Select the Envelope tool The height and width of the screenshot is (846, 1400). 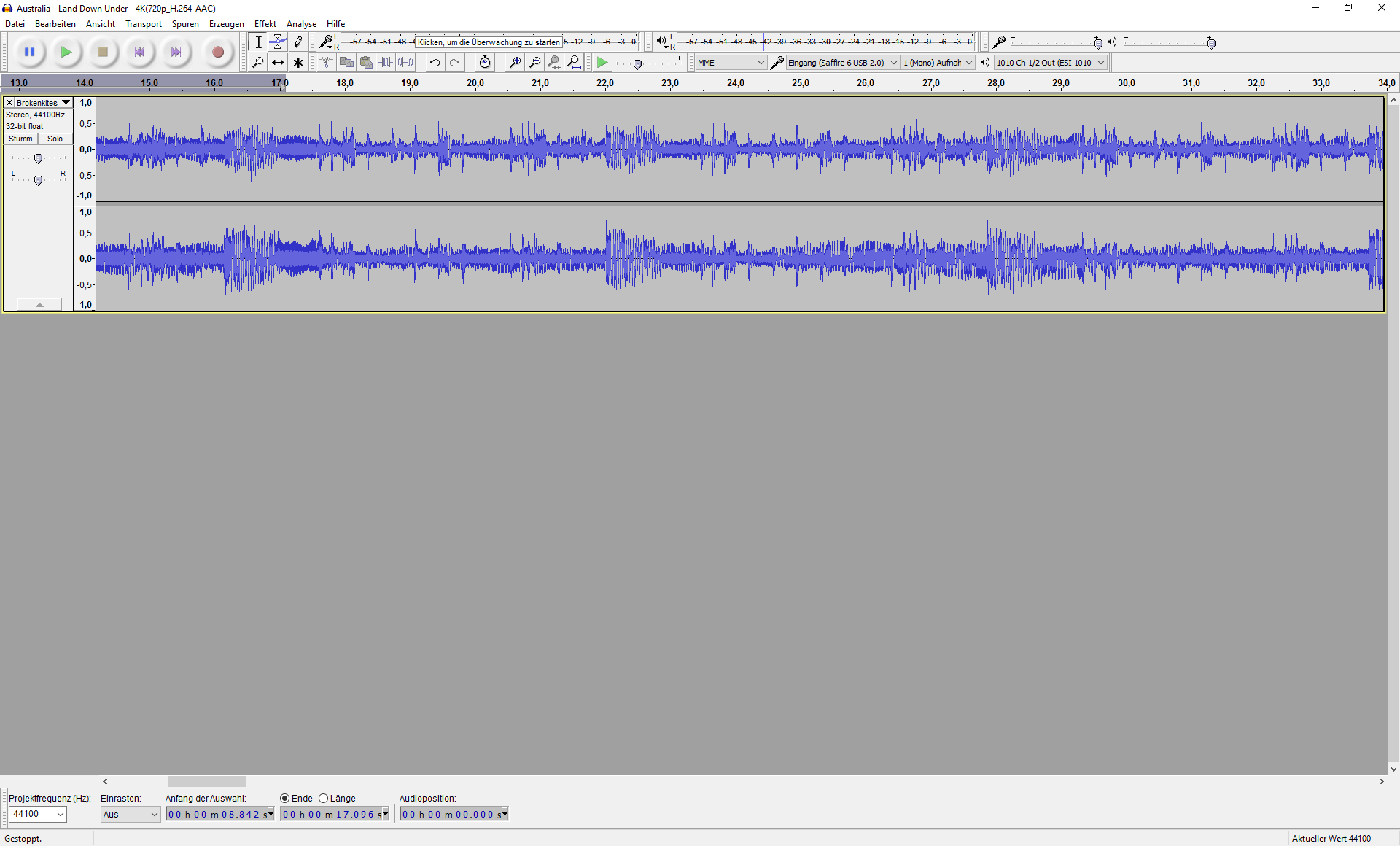coord(278,42)
